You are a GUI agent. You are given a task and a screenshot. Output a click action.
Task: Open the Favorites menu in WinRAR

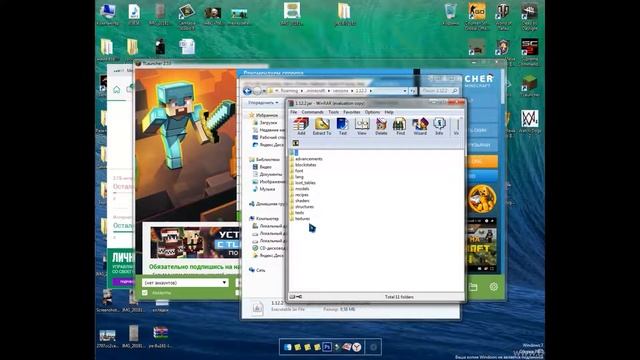(351, 112)
